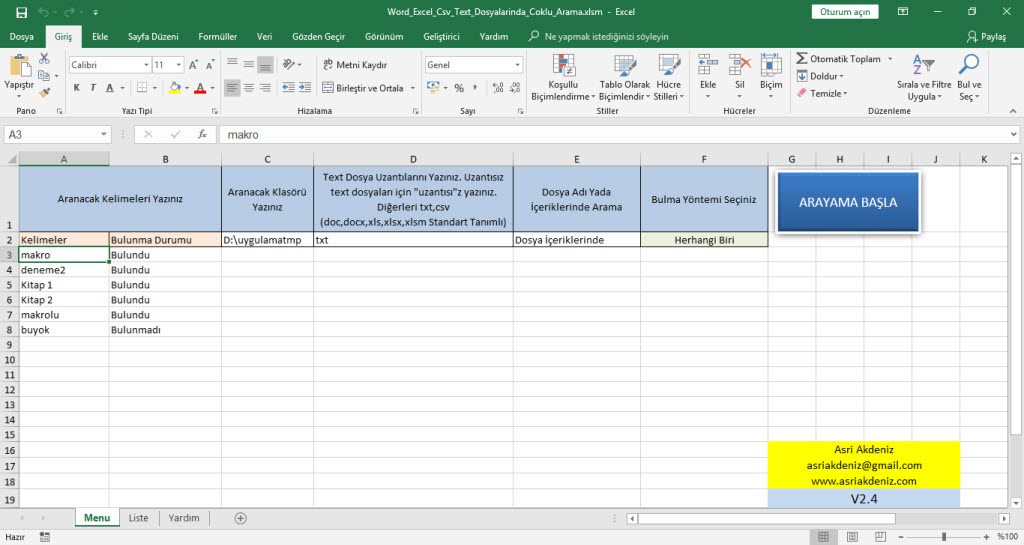Screen dimensions: 1024x545
Task: Click the Format Painter brush icon
Action: (x=43, y=90)
